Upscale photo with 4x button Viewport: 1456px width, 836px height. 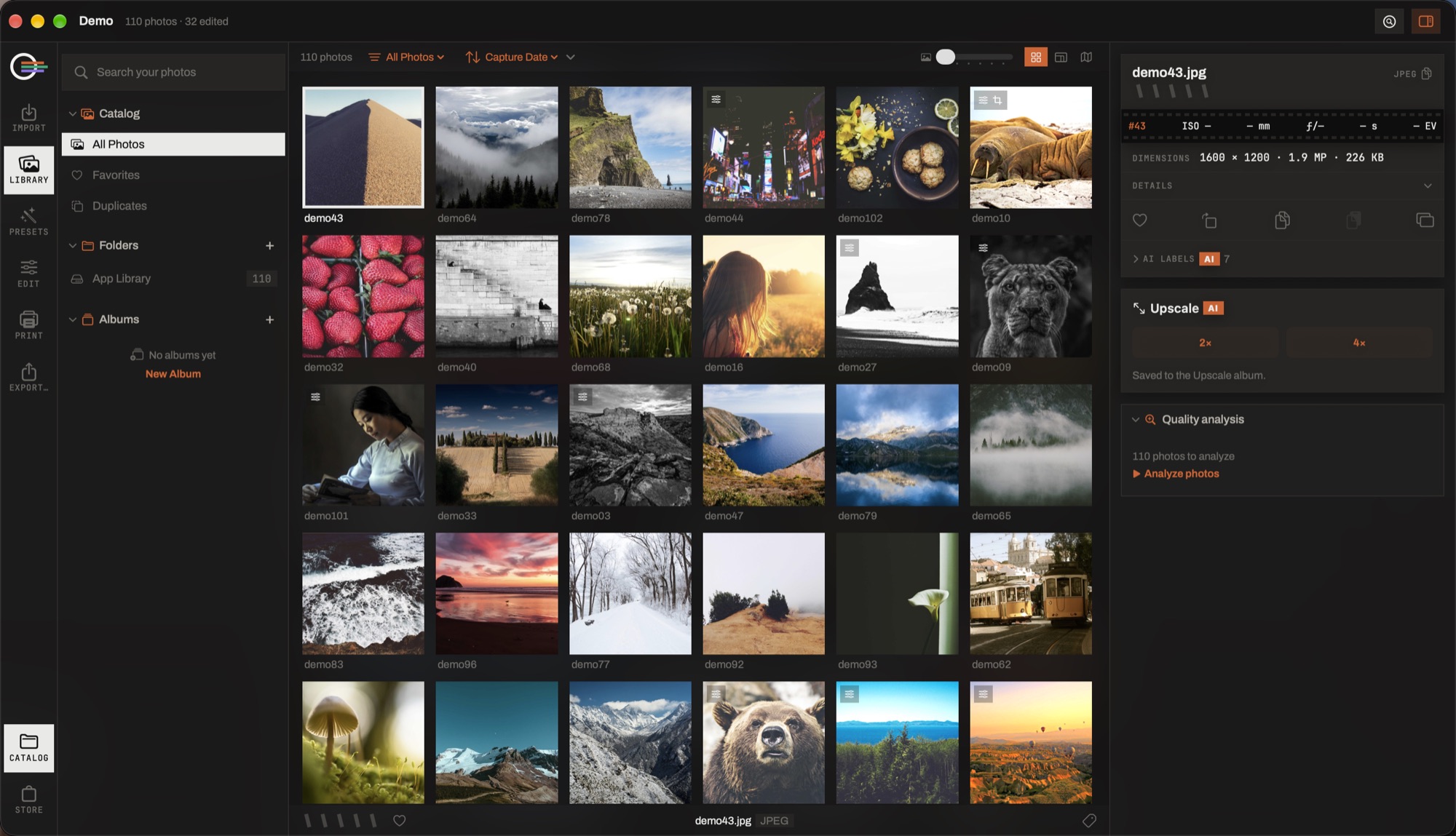point(1359,343)
